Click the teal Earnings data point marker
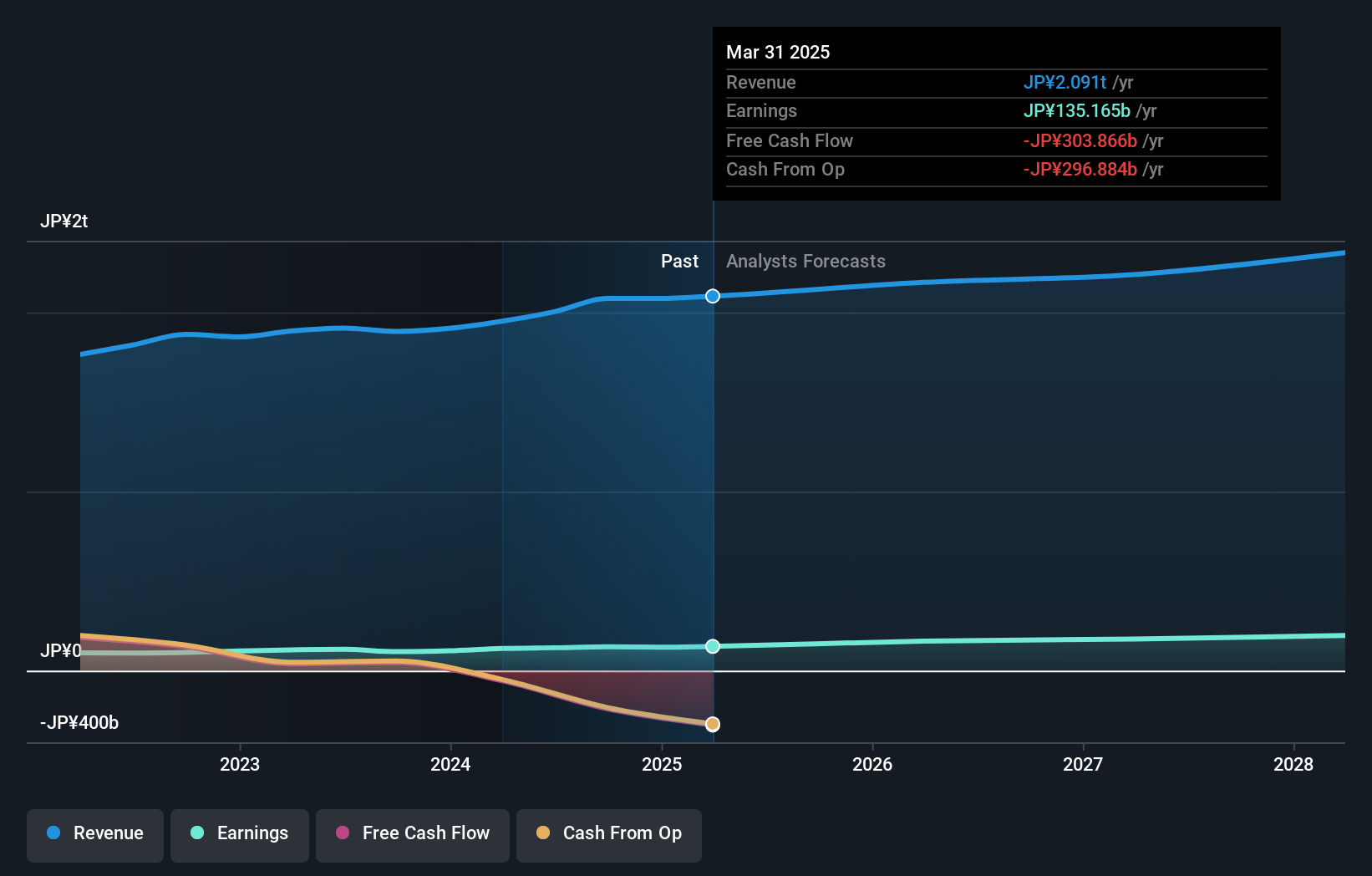 click(713, 646)
